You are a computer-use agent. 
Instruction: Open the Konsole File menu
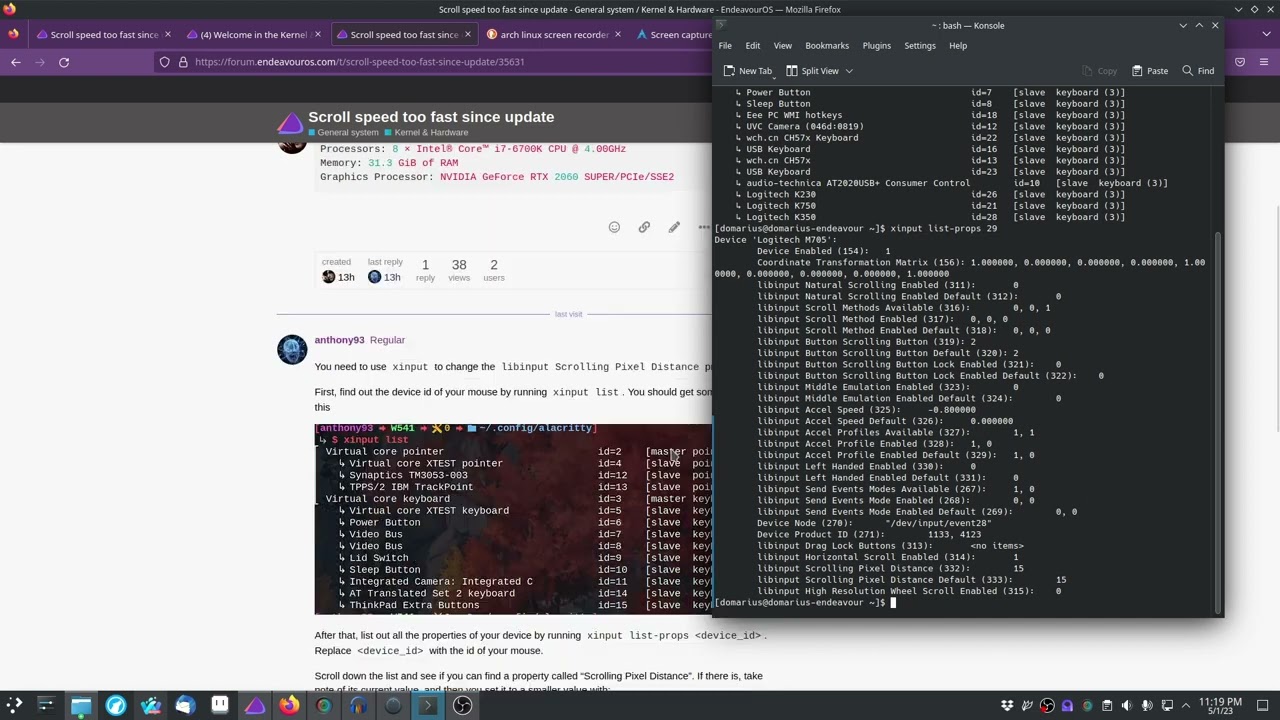(x=725, y=46)
